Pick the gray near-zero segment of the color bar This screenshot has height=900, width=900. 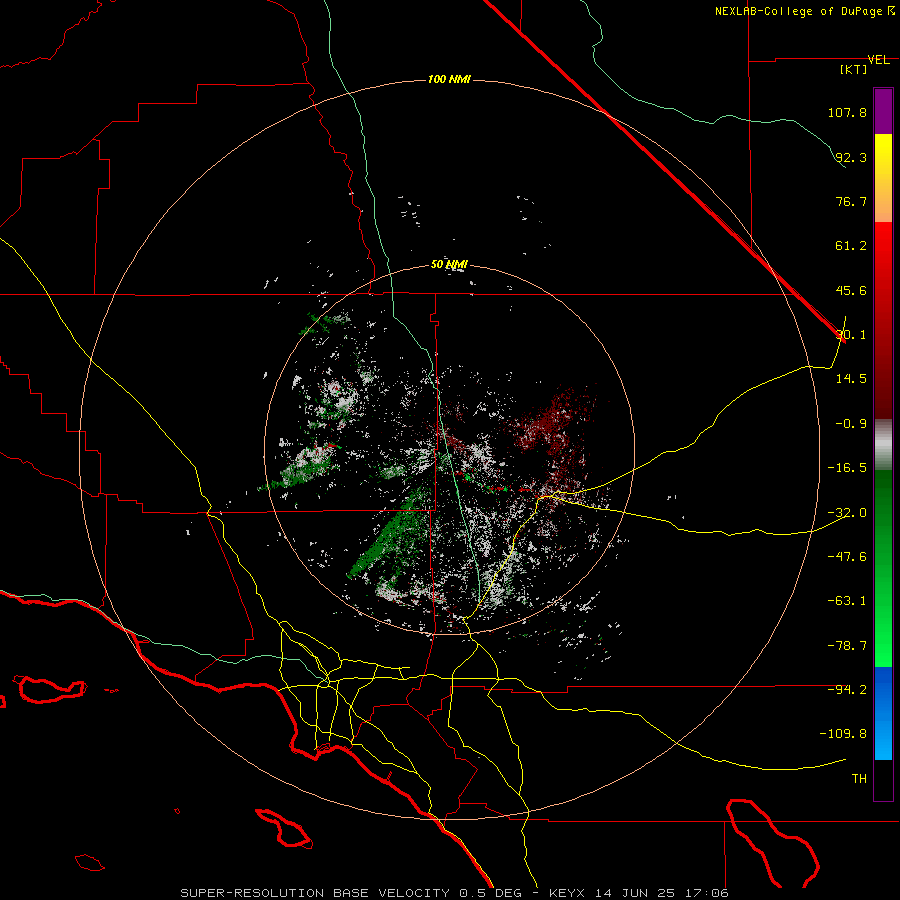883,445
